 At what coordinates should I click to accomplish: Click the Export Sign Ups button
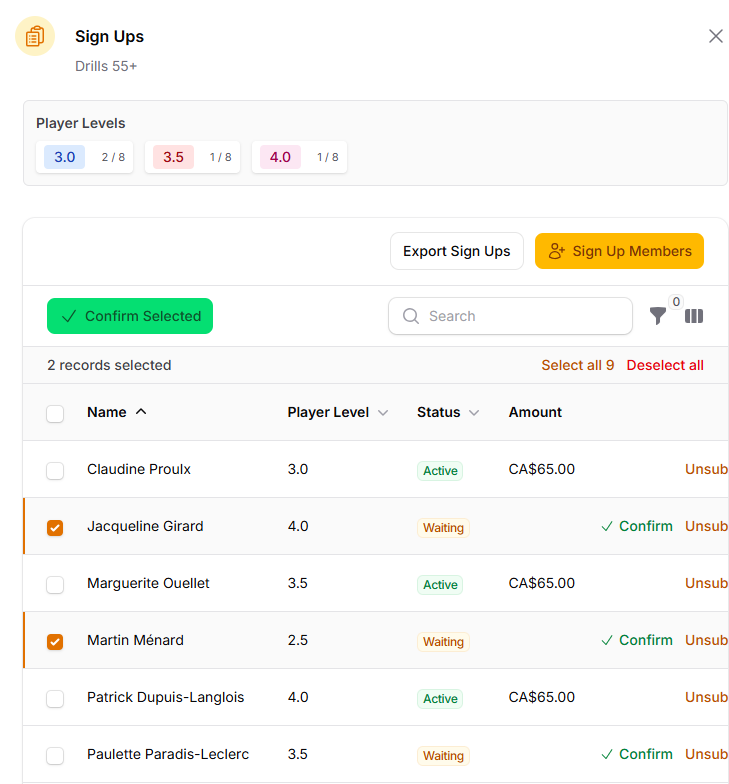(456, 251)
